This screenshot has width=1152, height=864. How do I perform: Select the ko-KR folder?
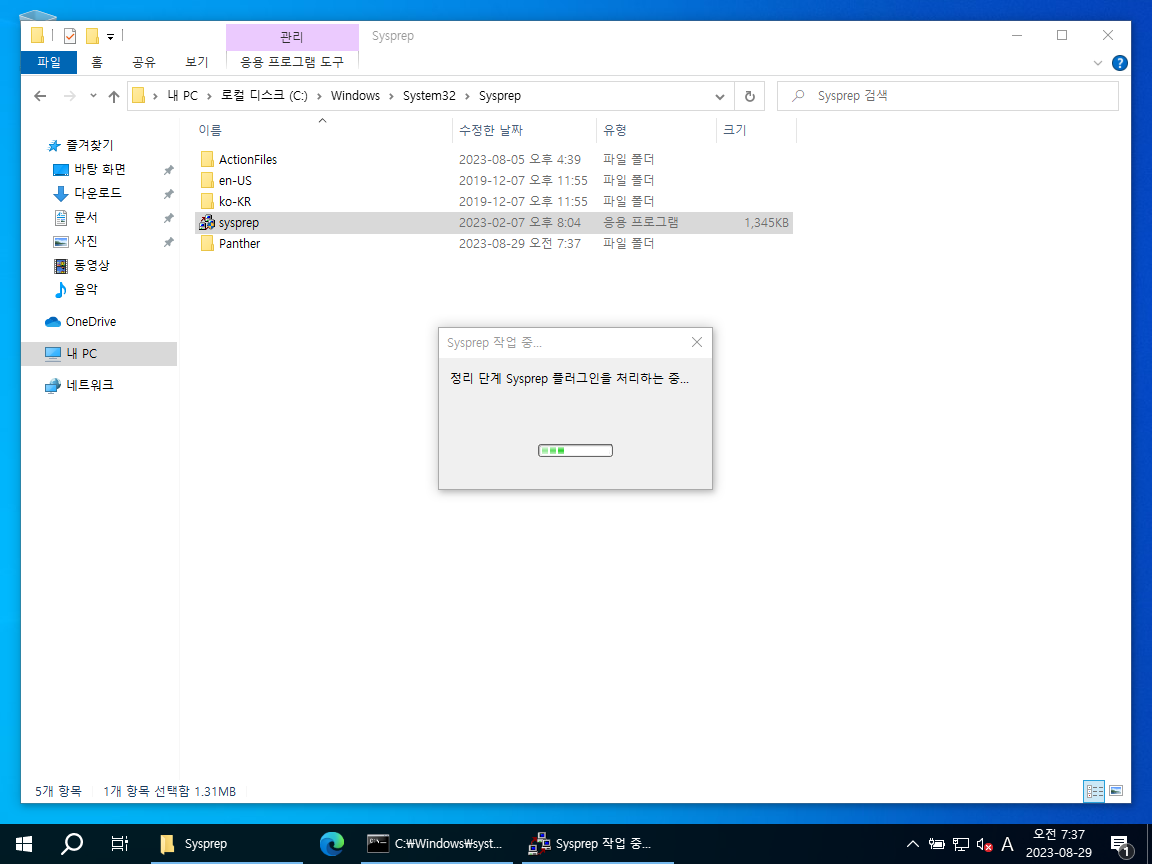pos(494,201)
